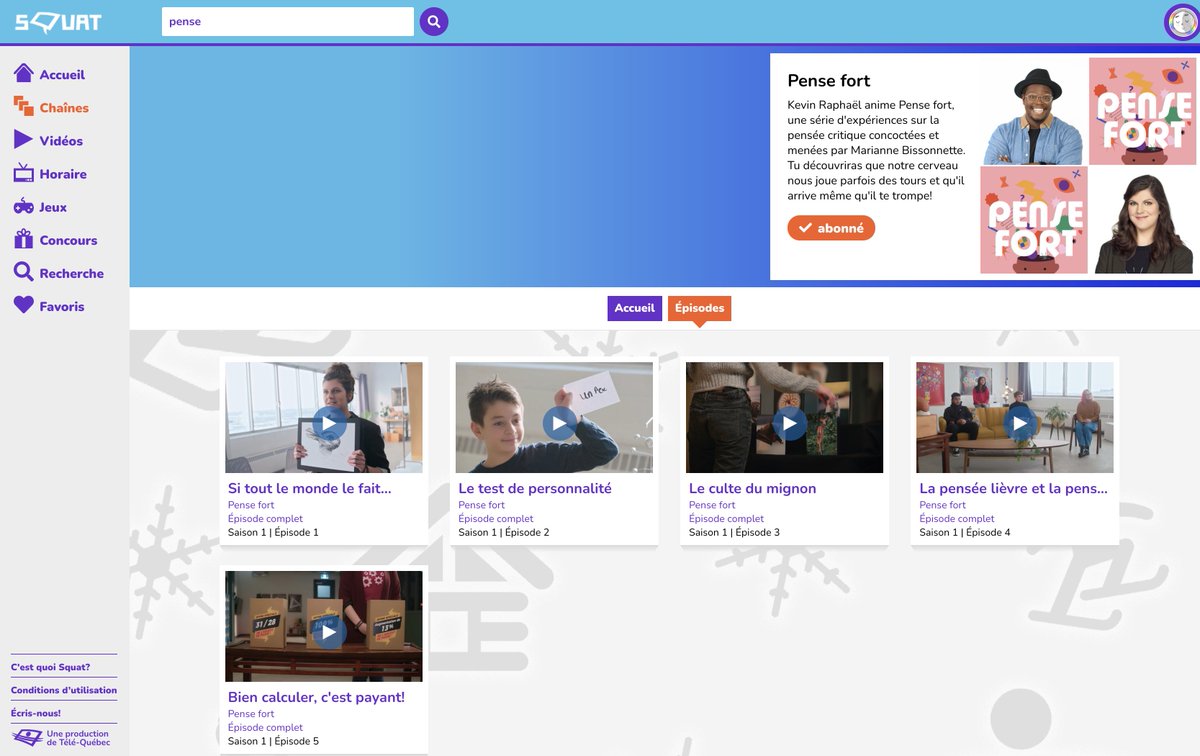Open Bien calculer, c'est payant! title

317,697
